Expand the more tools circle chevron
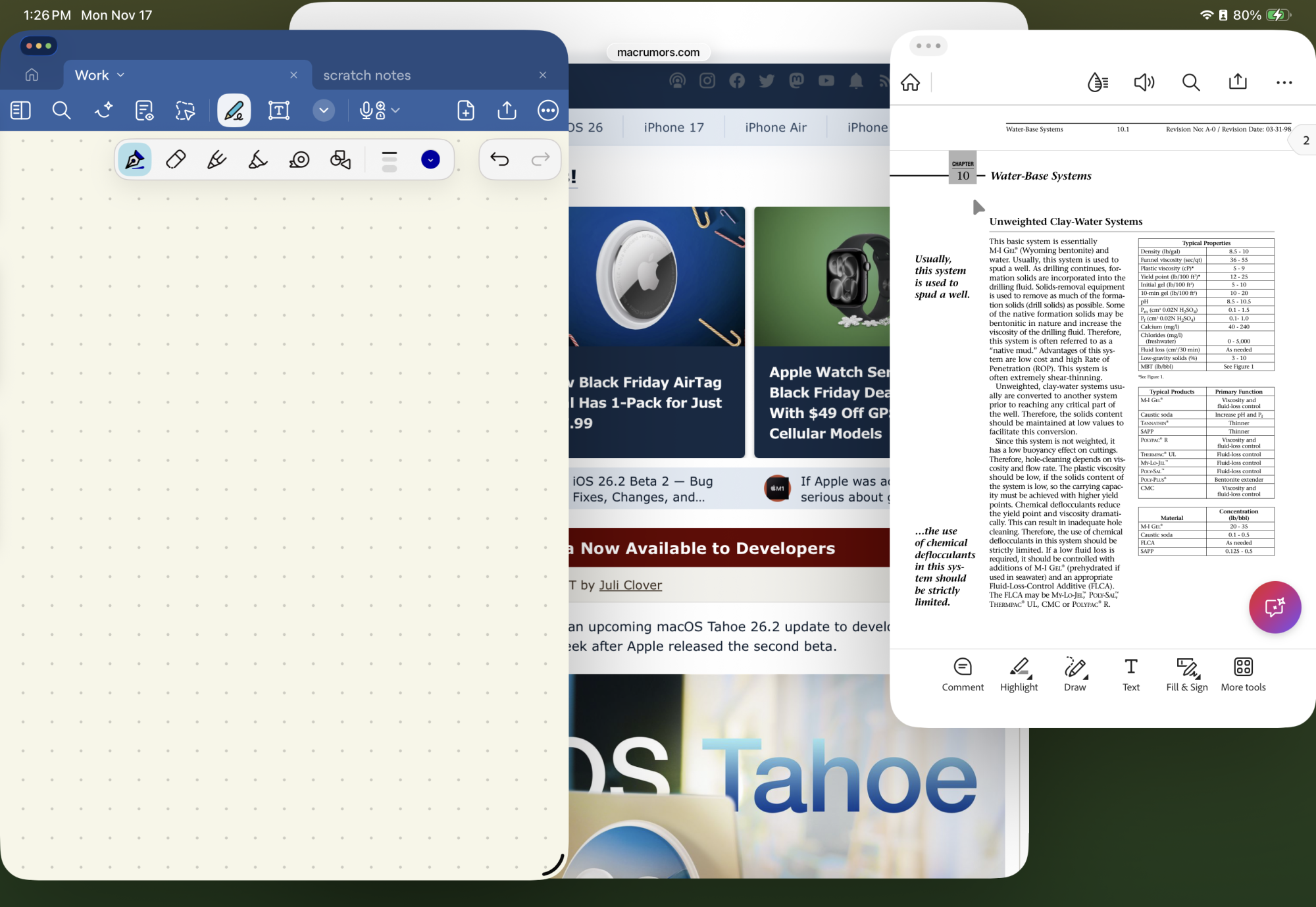Screen dimensions: 1316x907 point(323,110)
